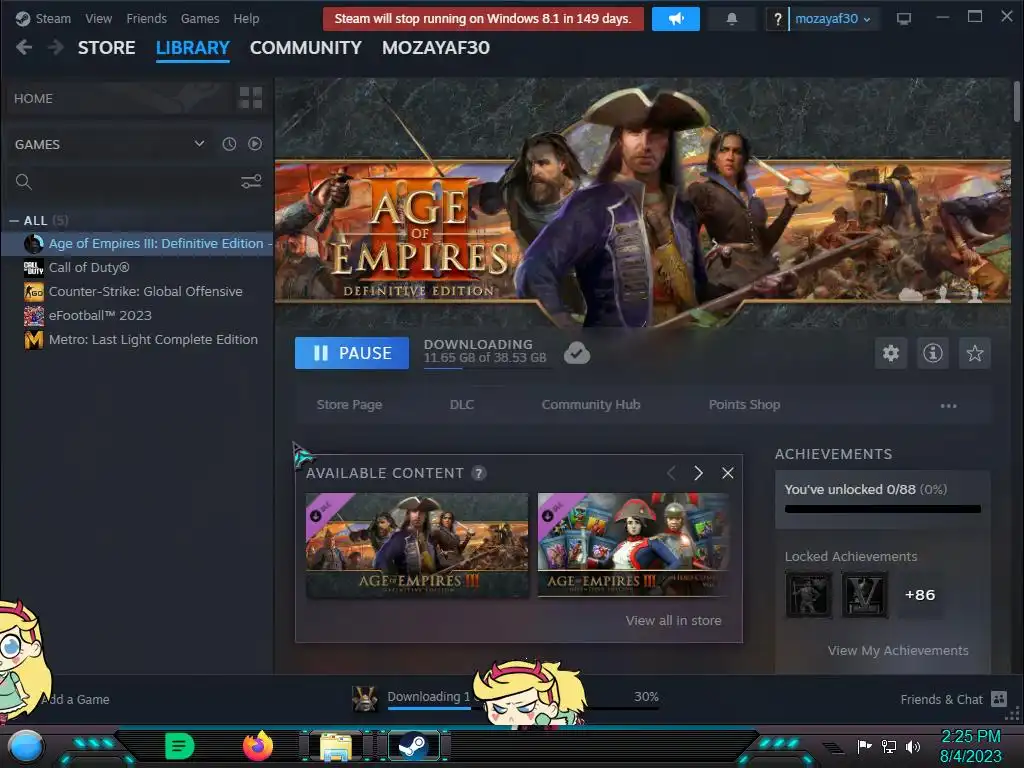1024x768 pixels.
Task: Click the question mark help icon
Action: (x=777, y=19)
